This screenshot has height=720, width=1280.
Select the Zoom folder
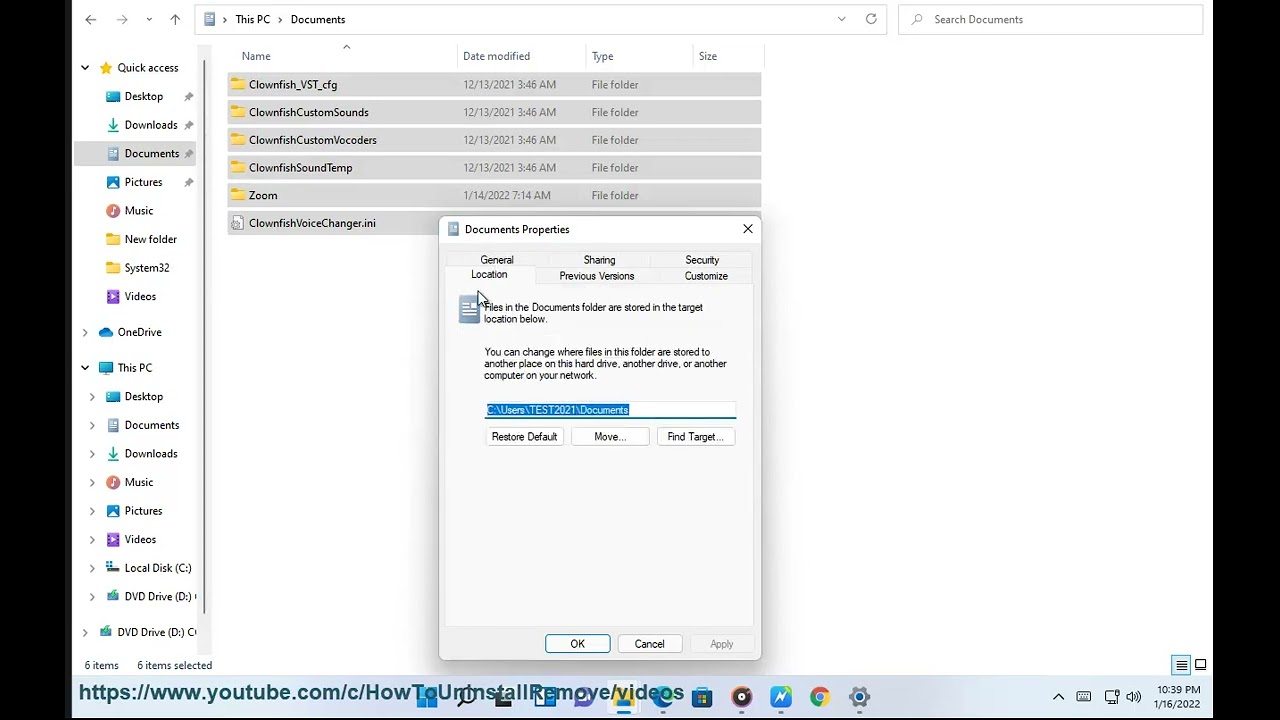pos(494,195)
